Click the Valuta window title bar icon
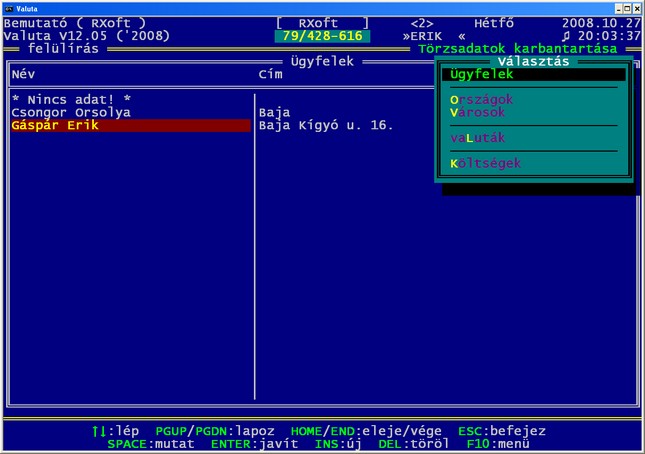The width and height of the screenshot is (645, 454). [8, 7]
